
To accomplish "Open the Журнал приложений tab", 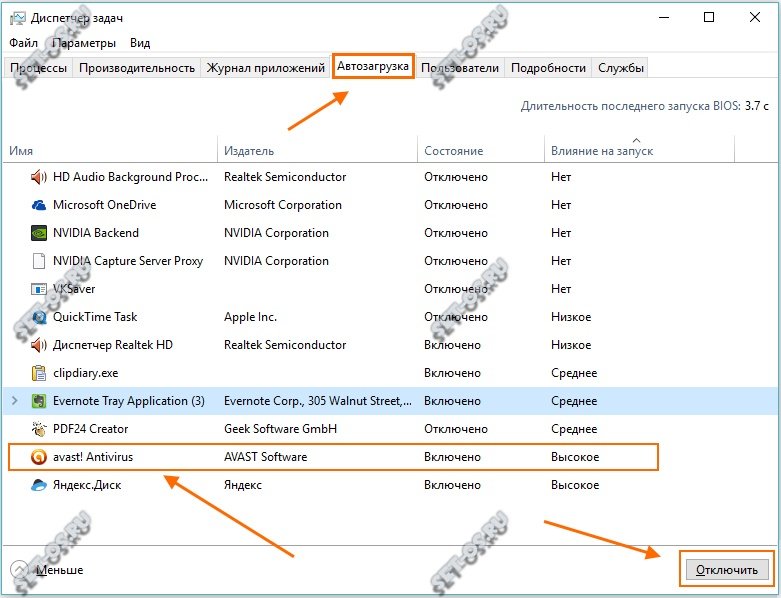I will [265, 68].
